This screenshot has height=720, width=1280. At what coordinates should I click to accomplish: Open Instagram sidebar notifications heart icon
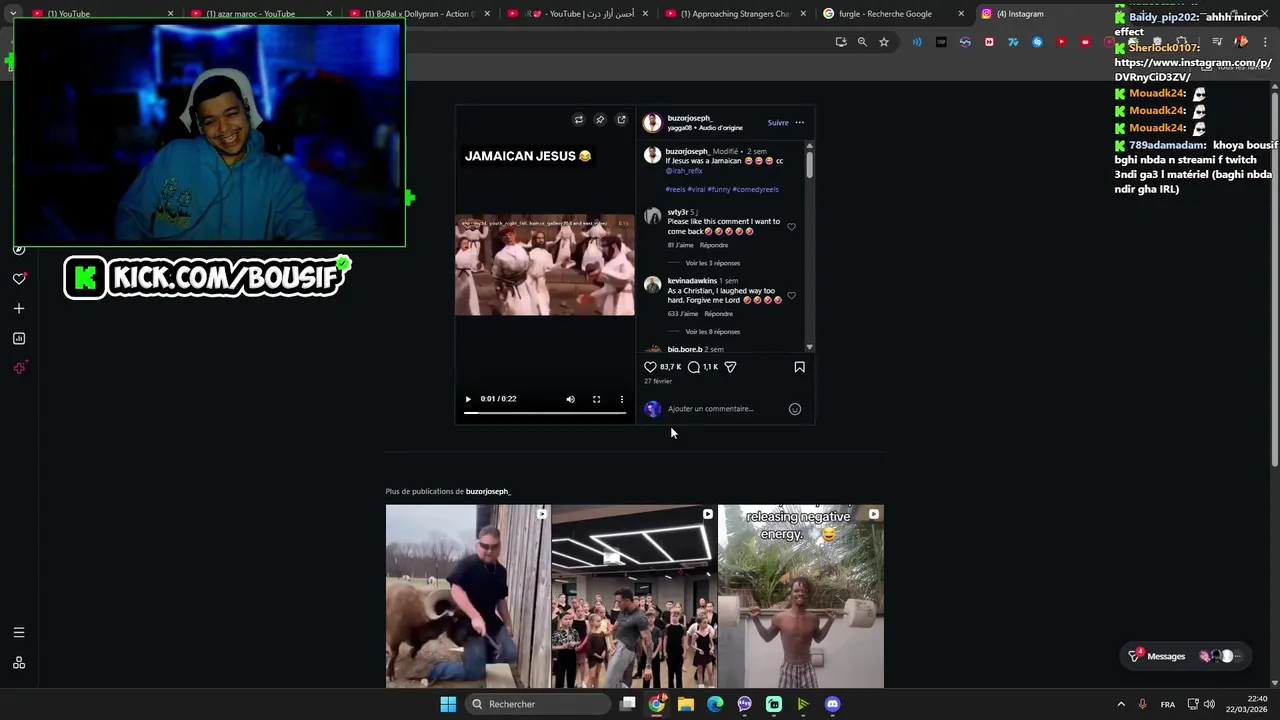(x=19, y=279)
